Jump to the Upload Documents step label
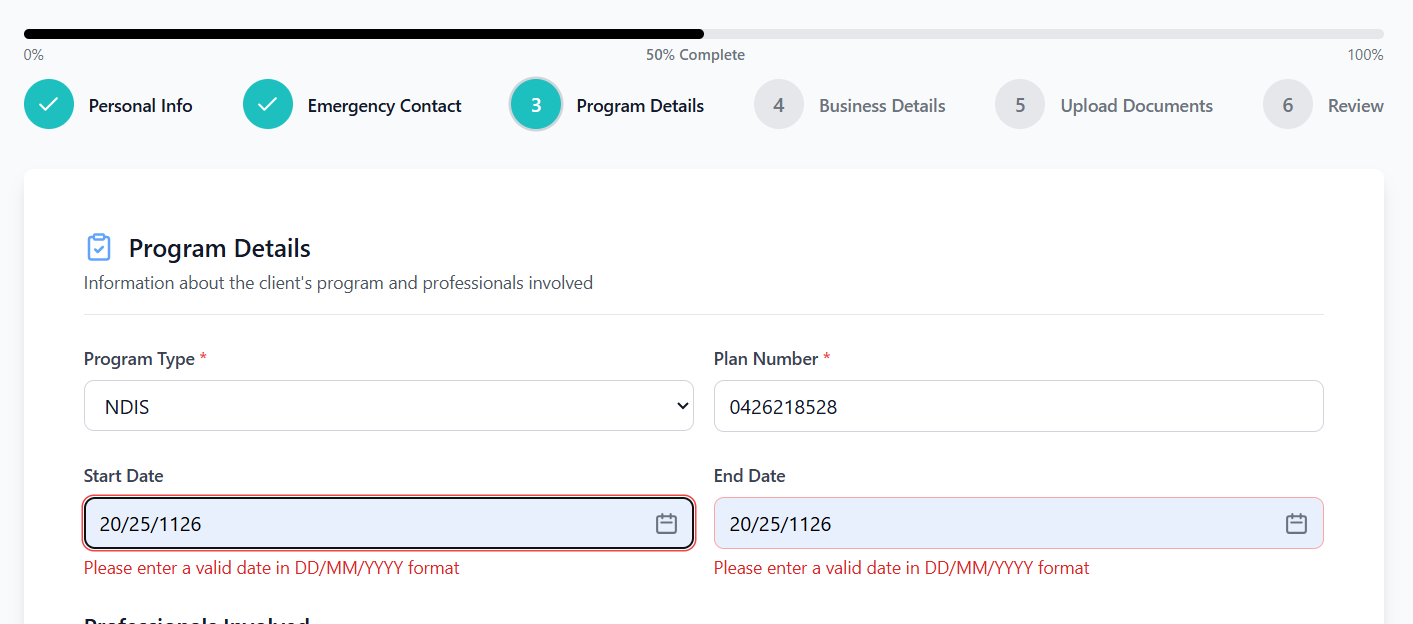This screenshot has height=624, width=1413. pyautogui.click(x=1136, y=106)
